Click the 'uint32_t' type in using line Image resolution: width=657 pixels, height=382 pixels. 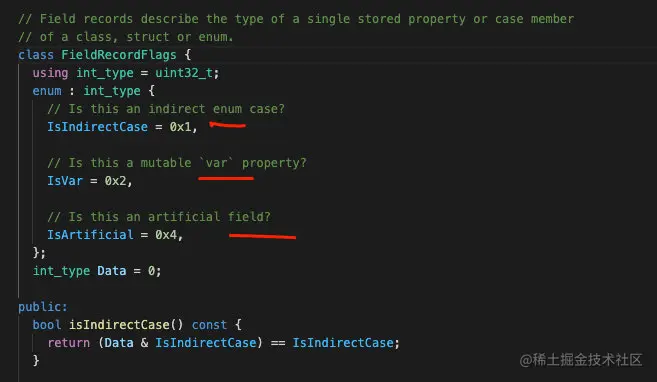point(184,73)
